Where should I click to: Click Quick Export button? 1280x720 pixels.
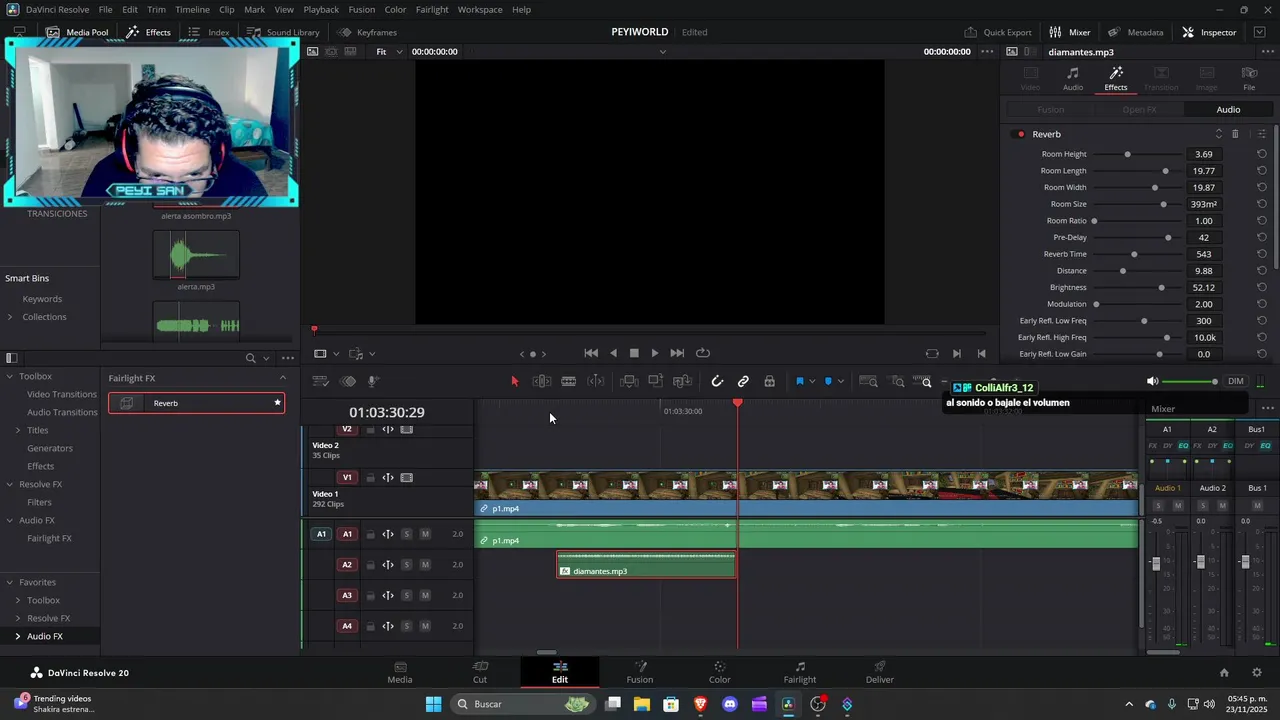[x=998, y=32]
